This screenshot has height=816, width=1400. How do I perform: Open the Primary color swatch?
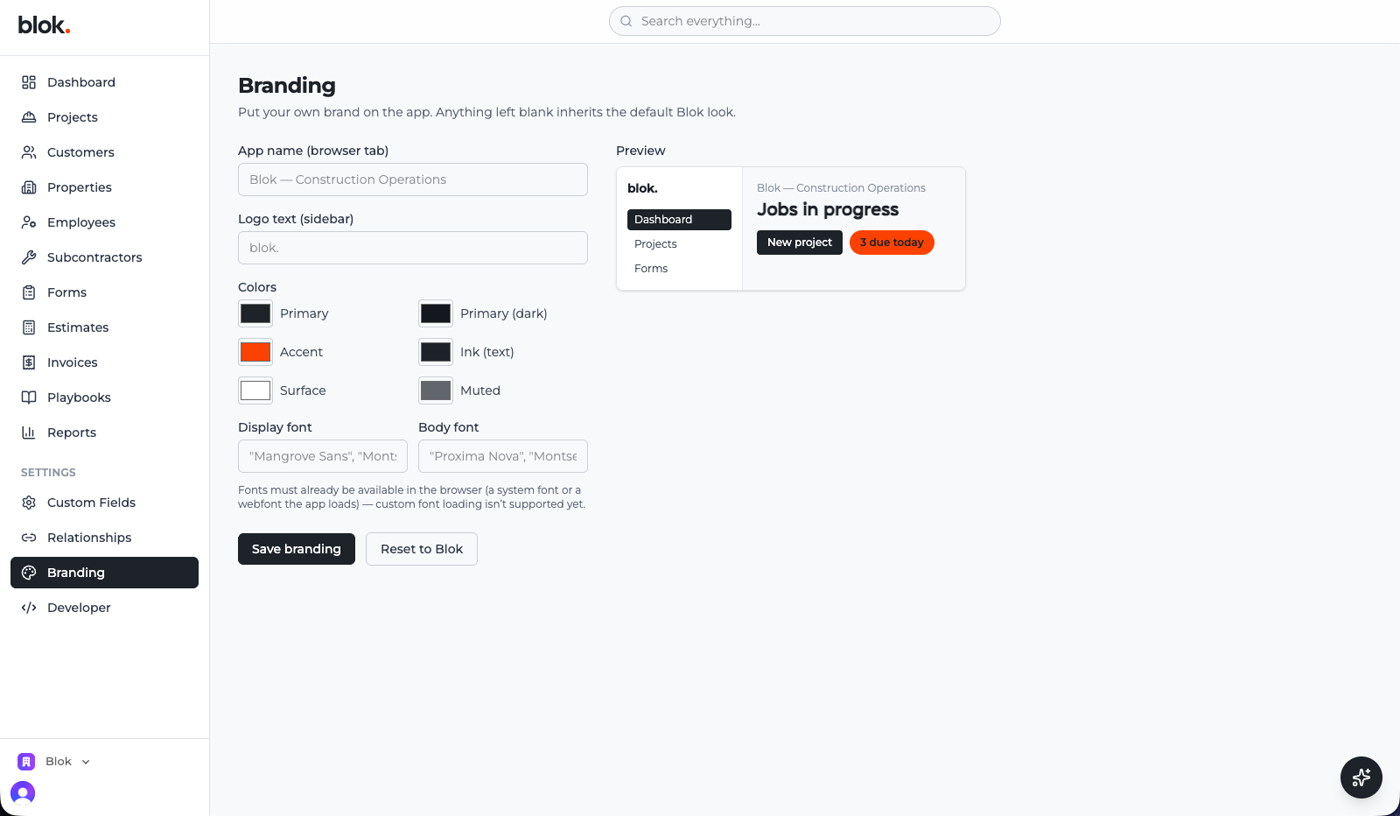(255, 313)
